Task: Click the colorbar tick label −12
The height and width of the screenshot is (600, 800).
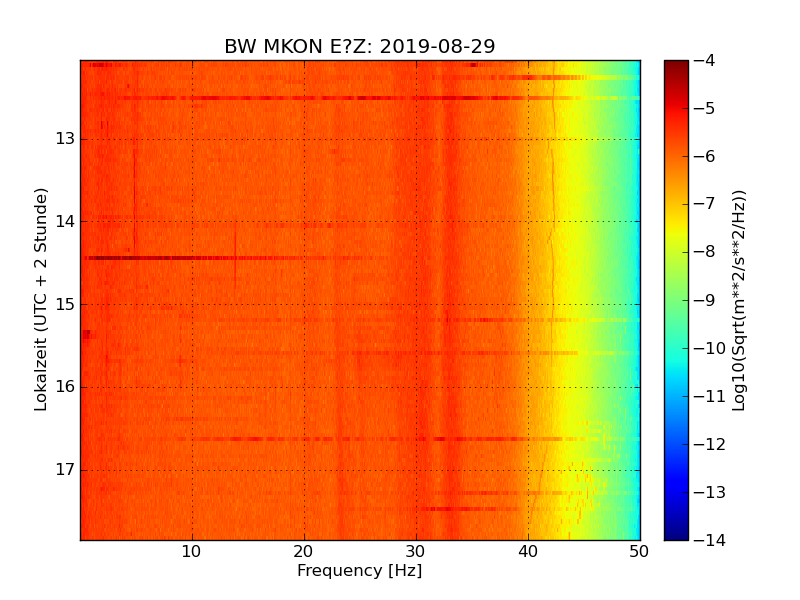Action: 710,444
